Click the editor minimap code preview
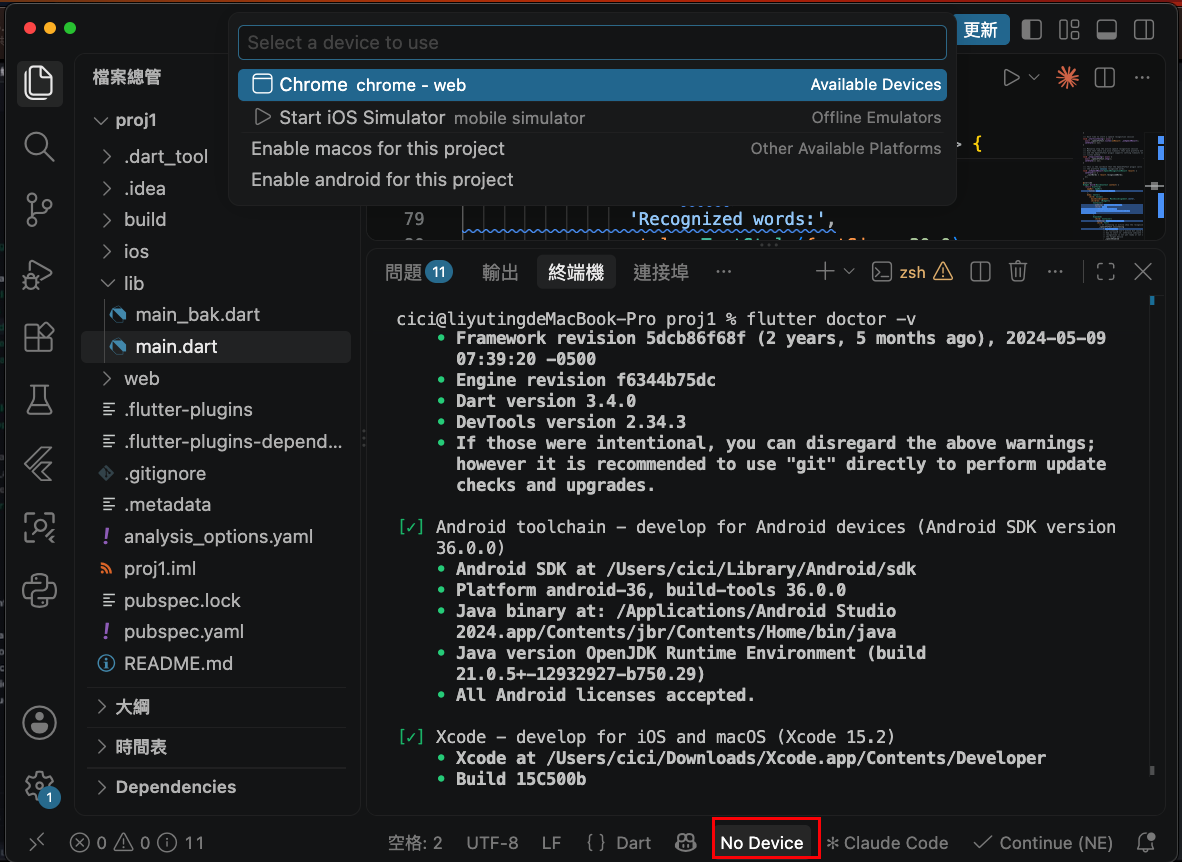Image resolution: width=1182 pixels, height=862 pixels. [1112, 186]
